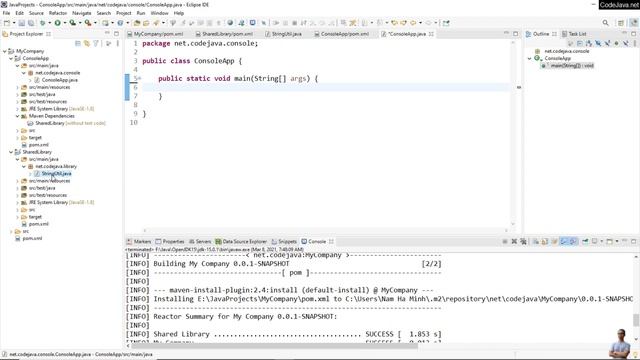Collapse the MyCompany project node
Viewport: 640px width, 360px height.
coord(4,51)
